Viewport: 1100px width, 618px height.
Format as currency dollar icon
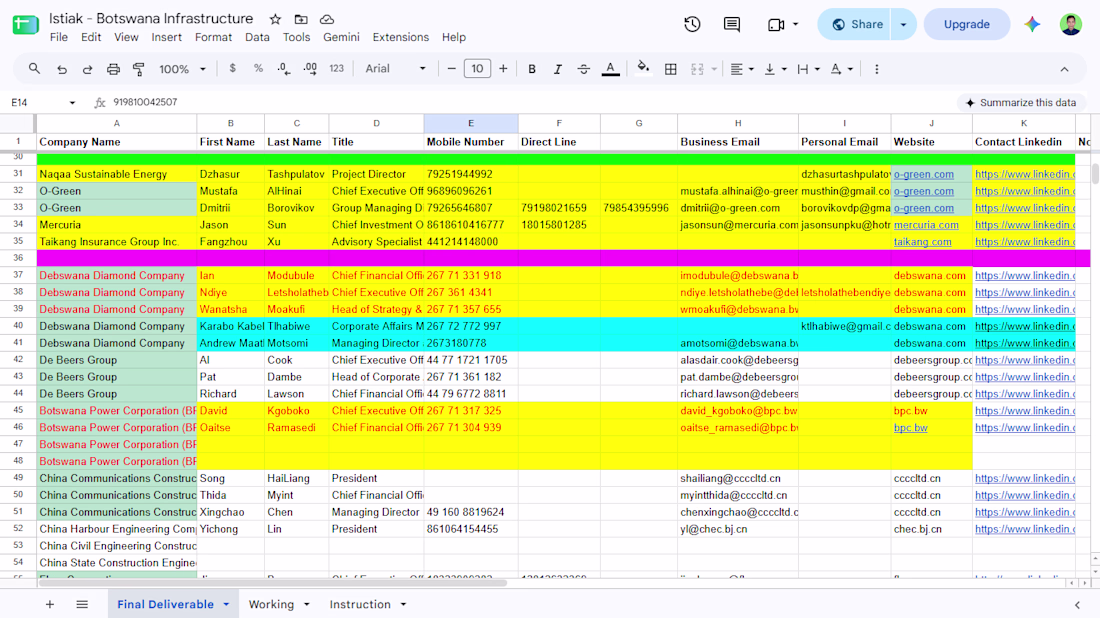coord(232,69)
